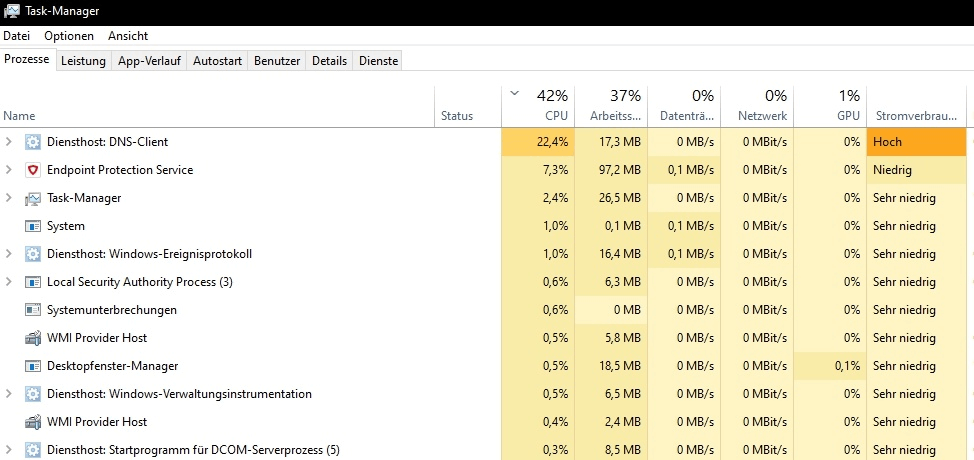974x460 pixels.
Task: Click the Windows-Verwaltungsinstrumentation gear icon
Action: click(x=32, y=394)
